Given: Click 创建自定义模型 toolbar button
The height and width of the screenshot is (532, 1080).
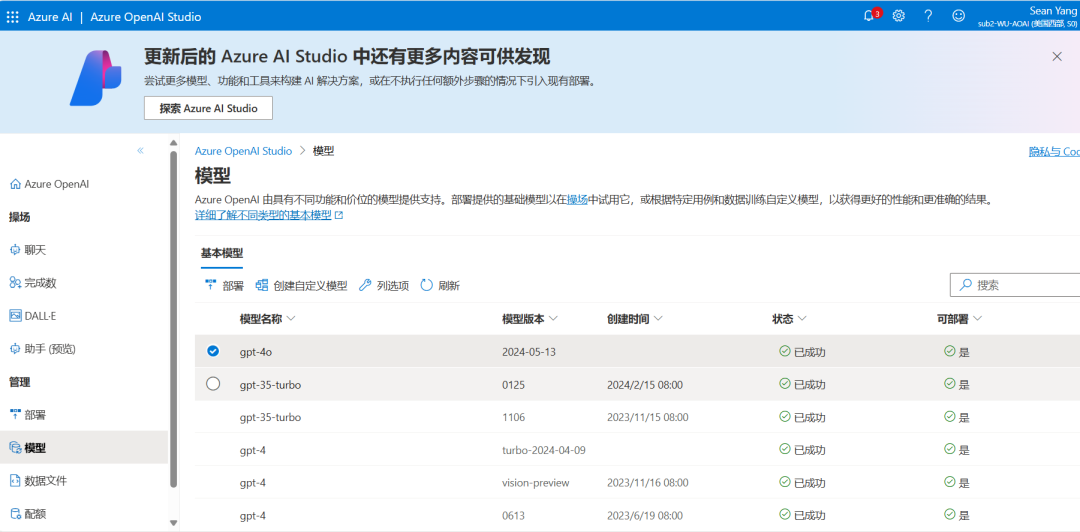Looking at the screenshot, I should click(x=301, y=285).
